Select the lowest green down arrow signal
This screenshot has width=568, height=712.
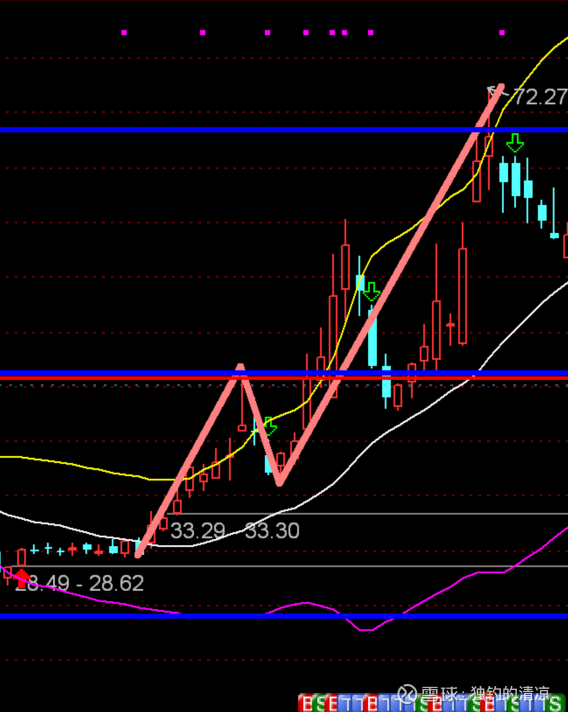[x=270, y=426]
